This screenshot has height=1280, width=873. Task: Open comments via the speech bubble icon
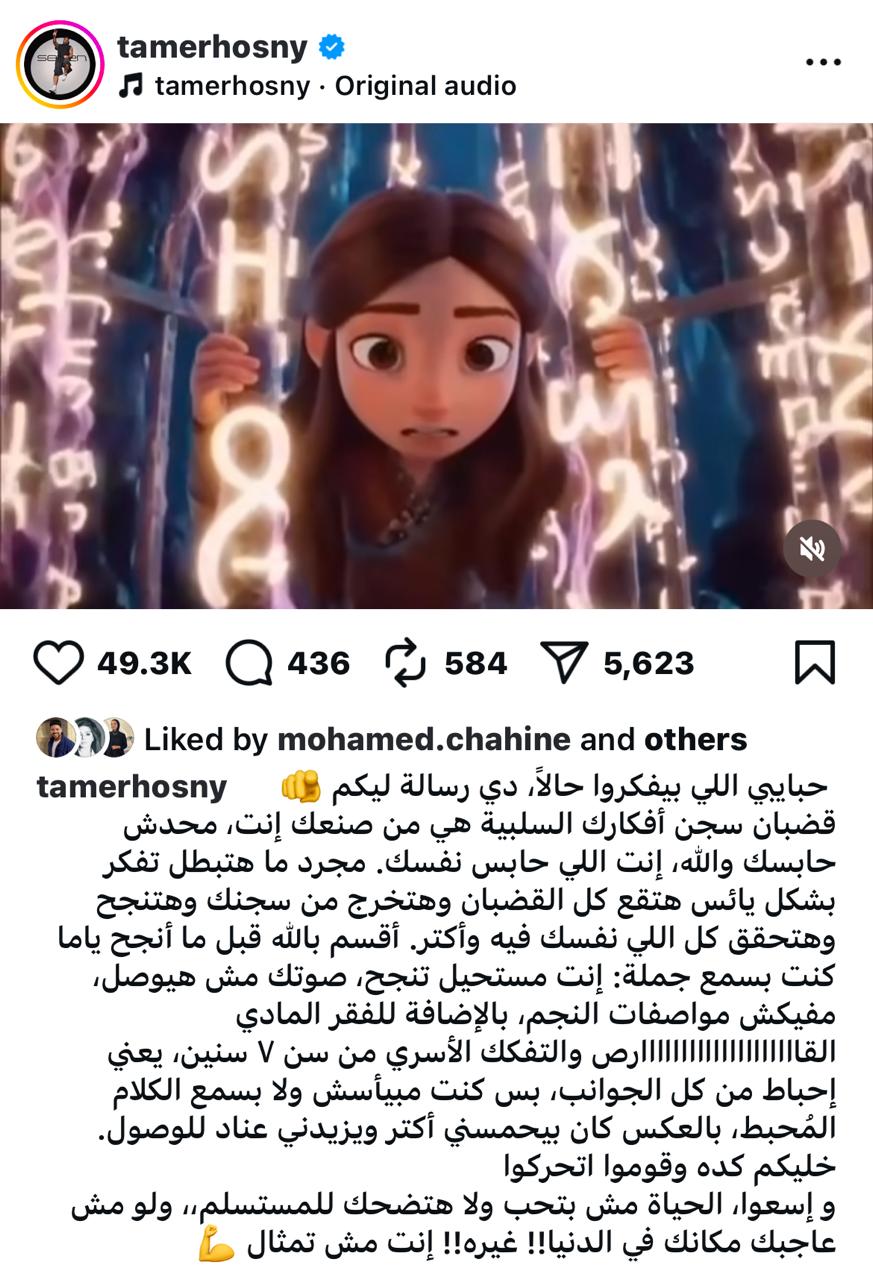(250, 663)
